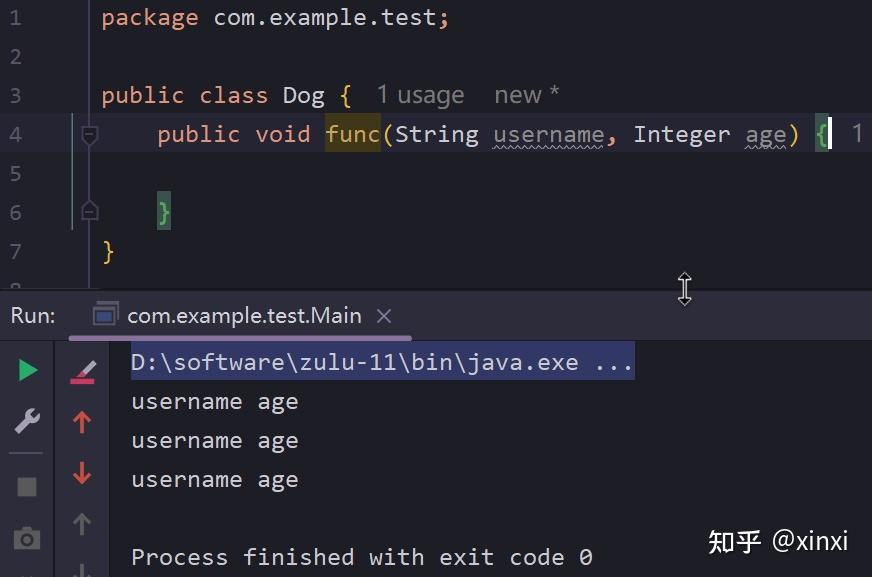Collapse the func method fold marker on line 4

point(89,134)
